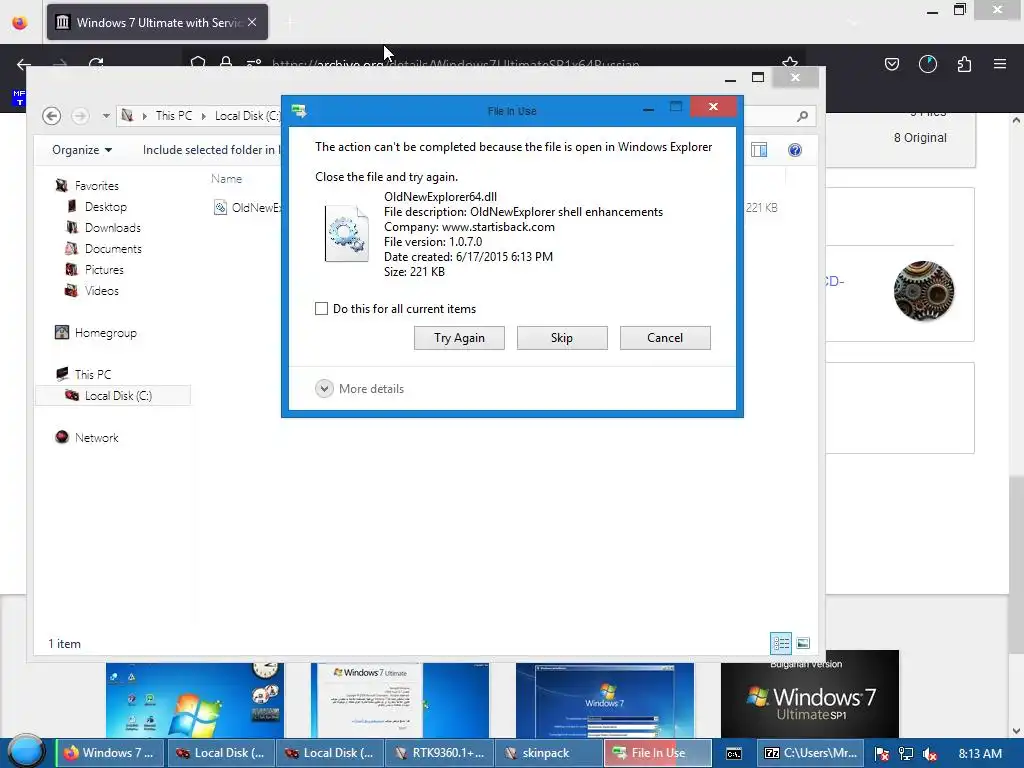Click Local Disk (C:) in breadcrumb
The image size is (1024, 768).
(247, 116)
